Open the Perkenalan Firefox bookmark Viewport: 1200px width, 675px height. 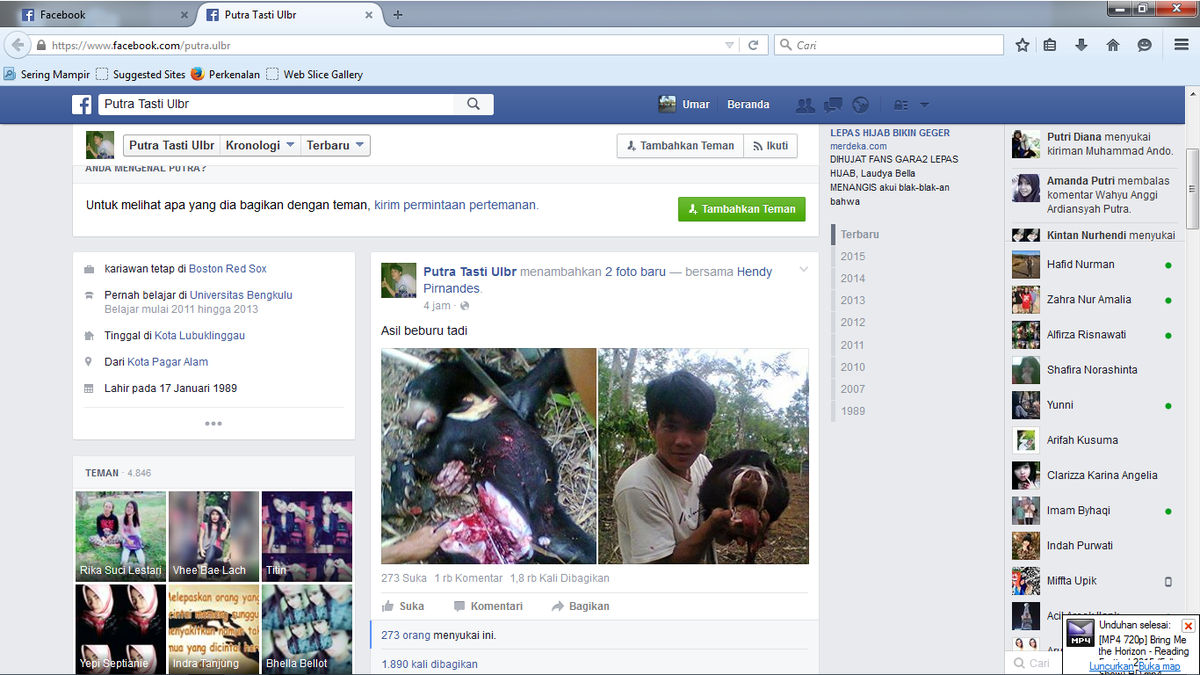[225, 74]
